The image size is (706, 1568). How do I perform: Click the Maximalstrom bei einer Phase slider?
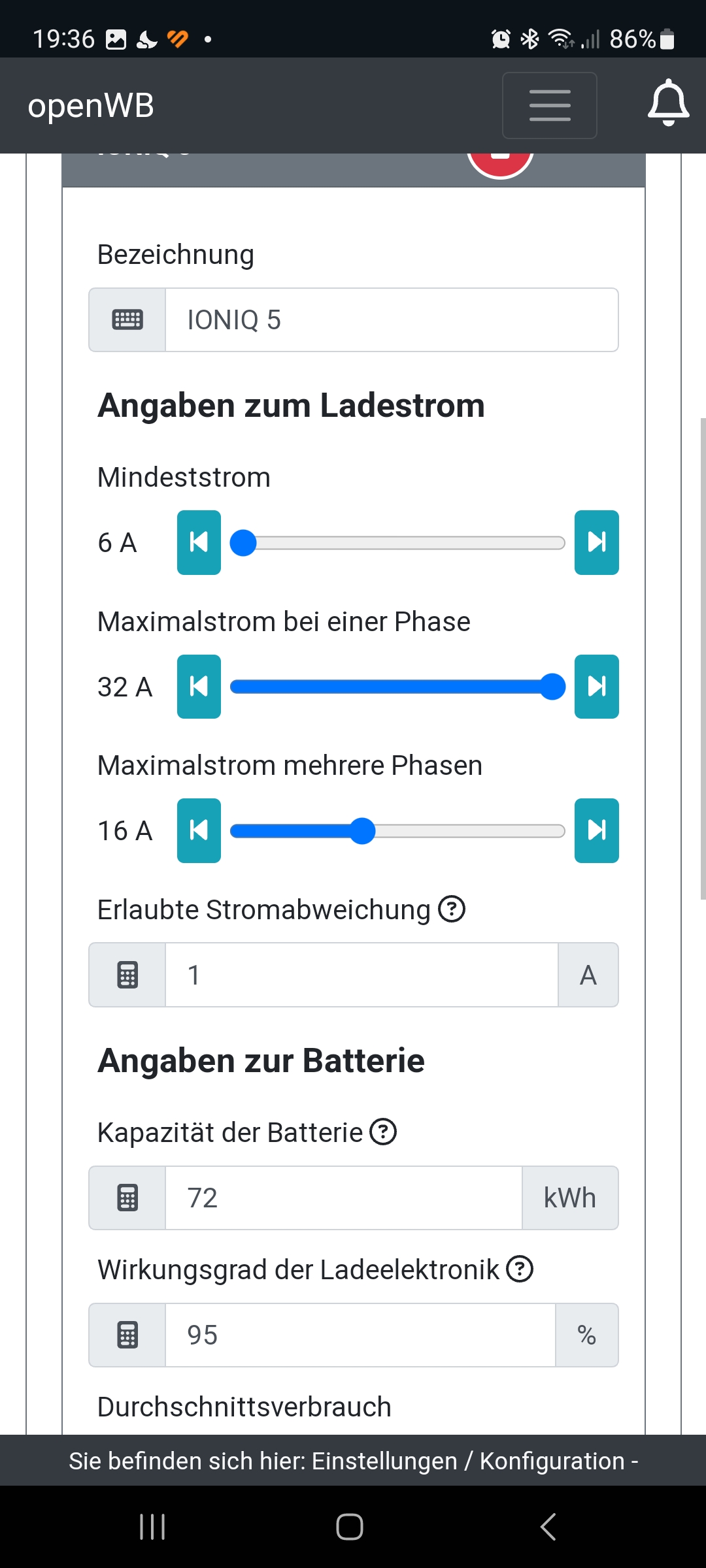pos(397,687)
